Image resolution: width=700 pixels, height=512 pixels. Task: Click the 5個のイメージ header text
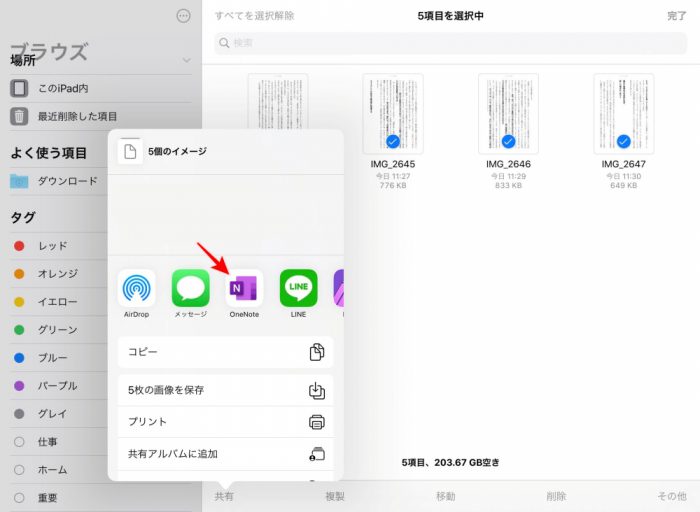(x=177, y=152)
